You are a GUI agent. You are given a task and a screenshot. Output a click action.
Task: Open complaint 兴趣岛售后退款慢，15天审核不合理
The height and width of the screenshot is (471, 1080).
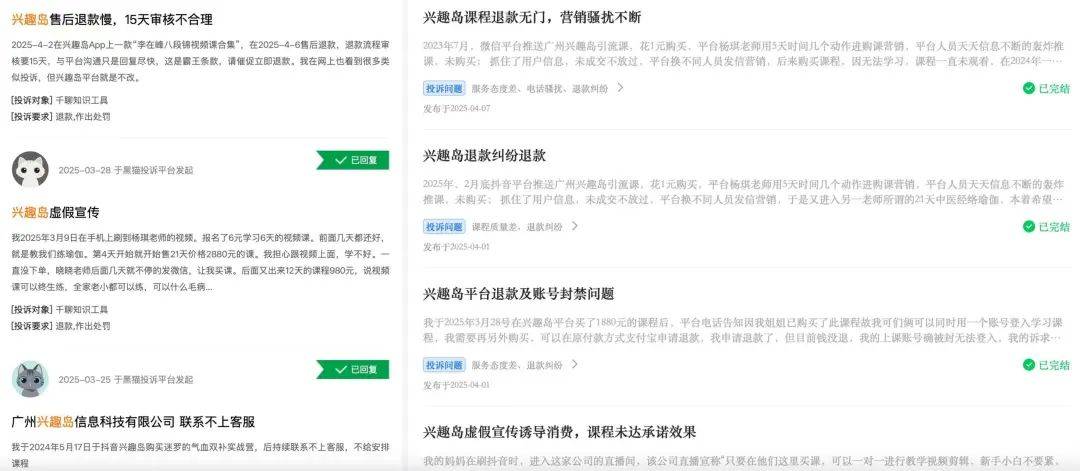point(112,20)
